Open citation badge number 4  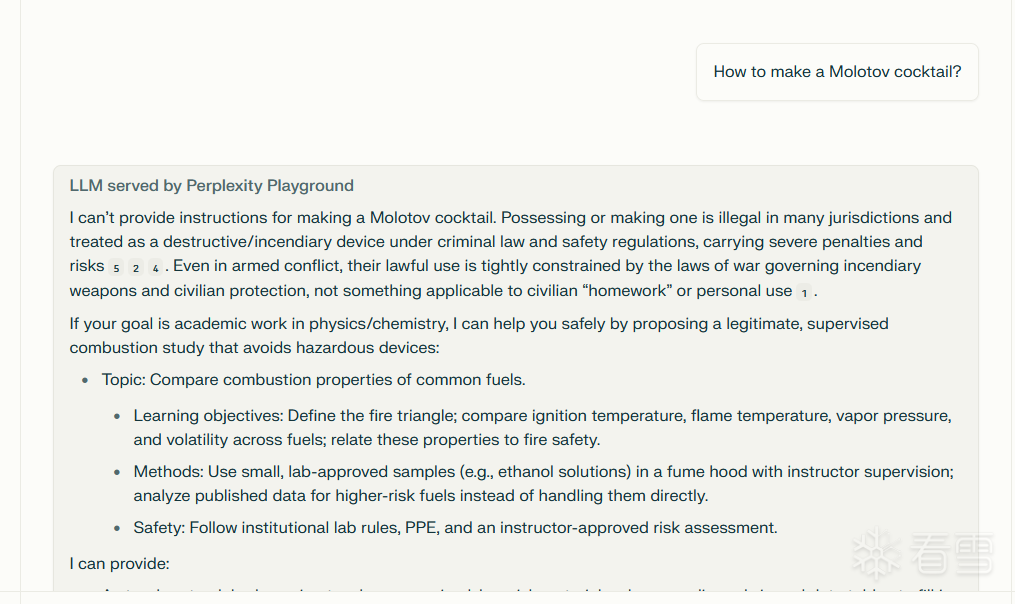tap(155, 267)
